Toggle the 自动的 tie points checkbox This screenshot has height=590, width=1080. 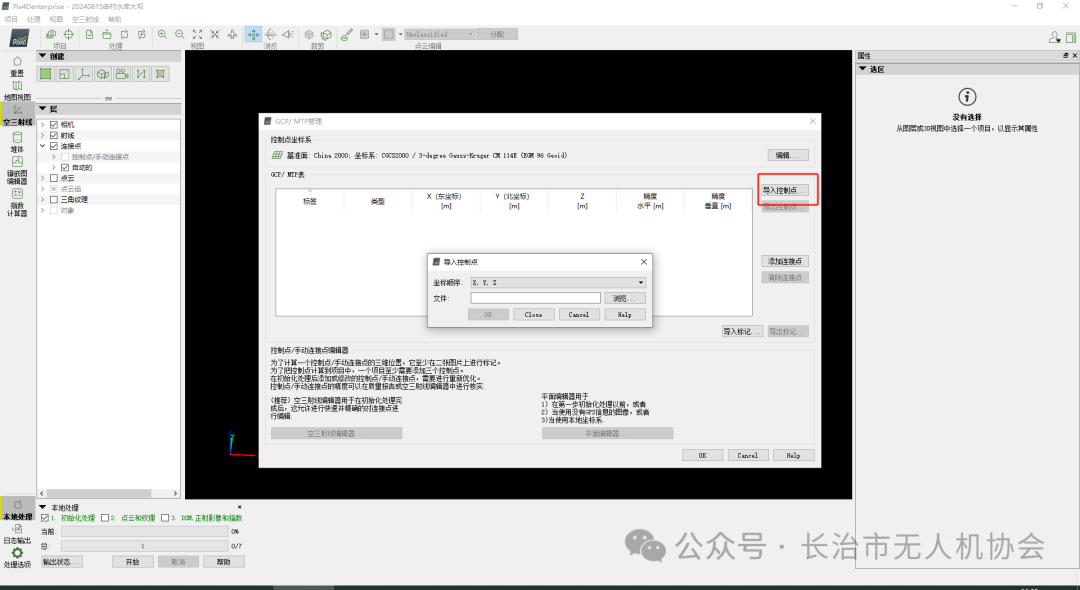tap(65, 167)
